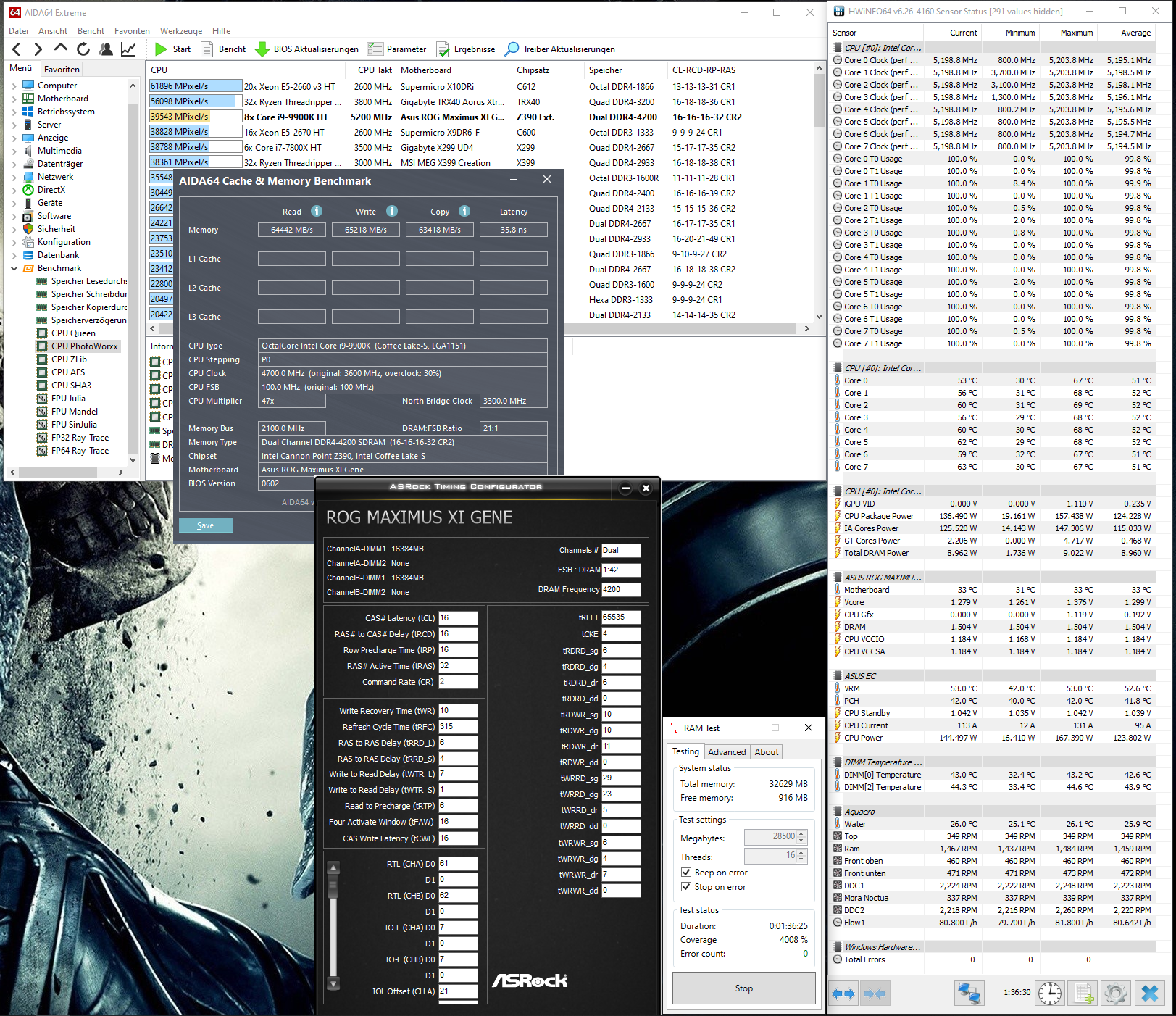This screenshot has height=1016, width=1176.
Task: Click the refresh arrow in AIDA64 toolbar
Action: pos(83,49)
